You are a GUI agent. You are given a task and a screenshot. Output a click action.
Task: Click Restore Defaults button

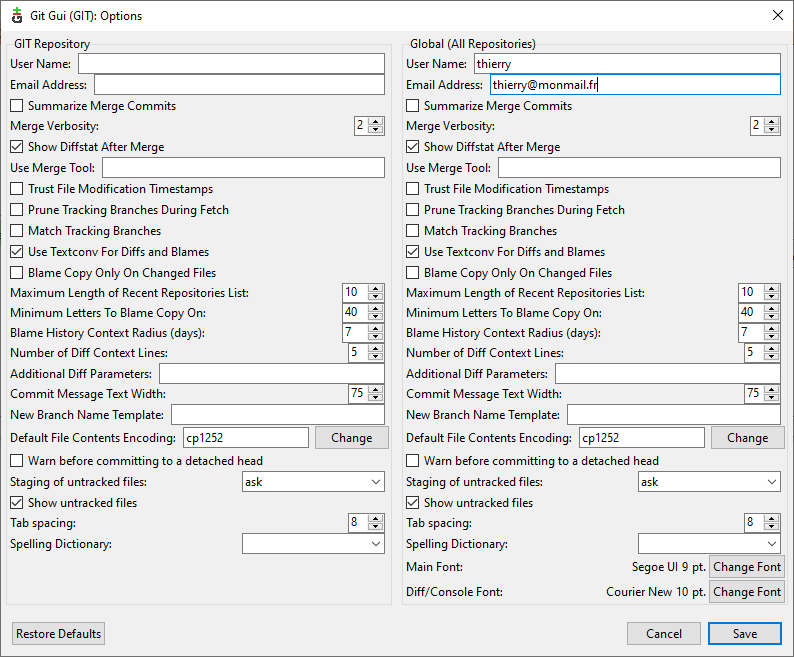tap(58, 634)
